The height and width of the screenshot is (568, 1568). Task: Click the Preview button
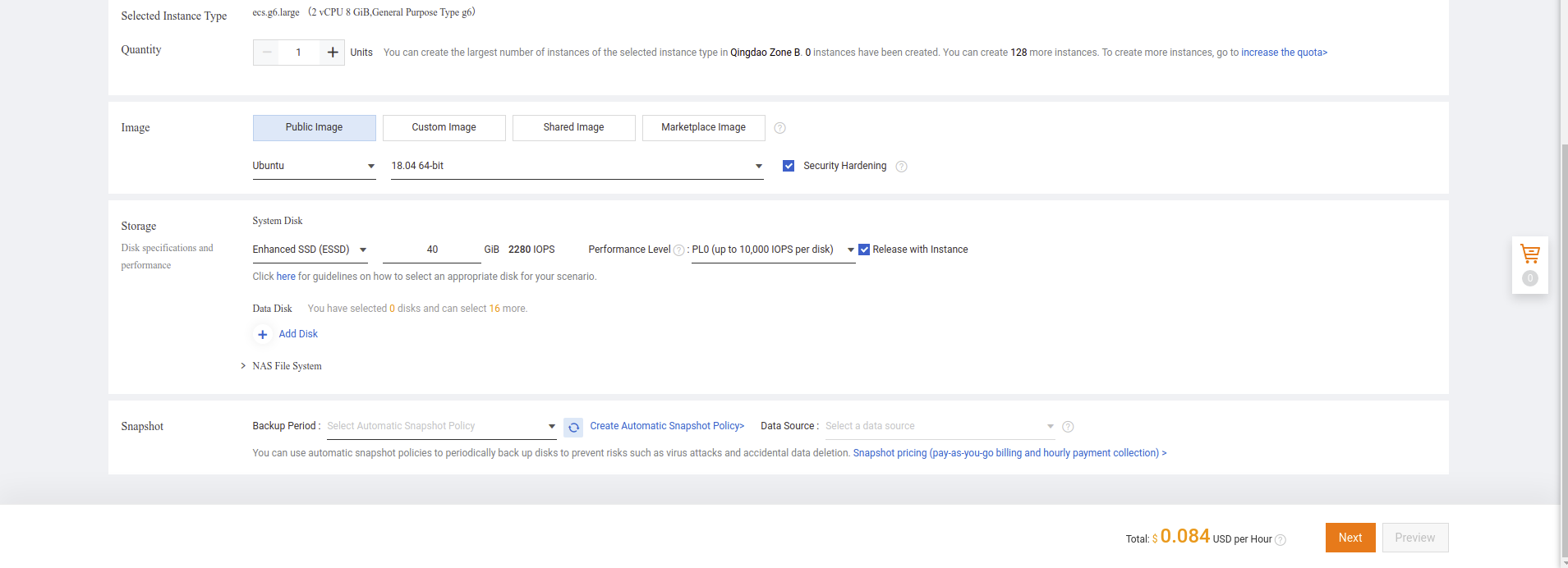coord(1415,538)
